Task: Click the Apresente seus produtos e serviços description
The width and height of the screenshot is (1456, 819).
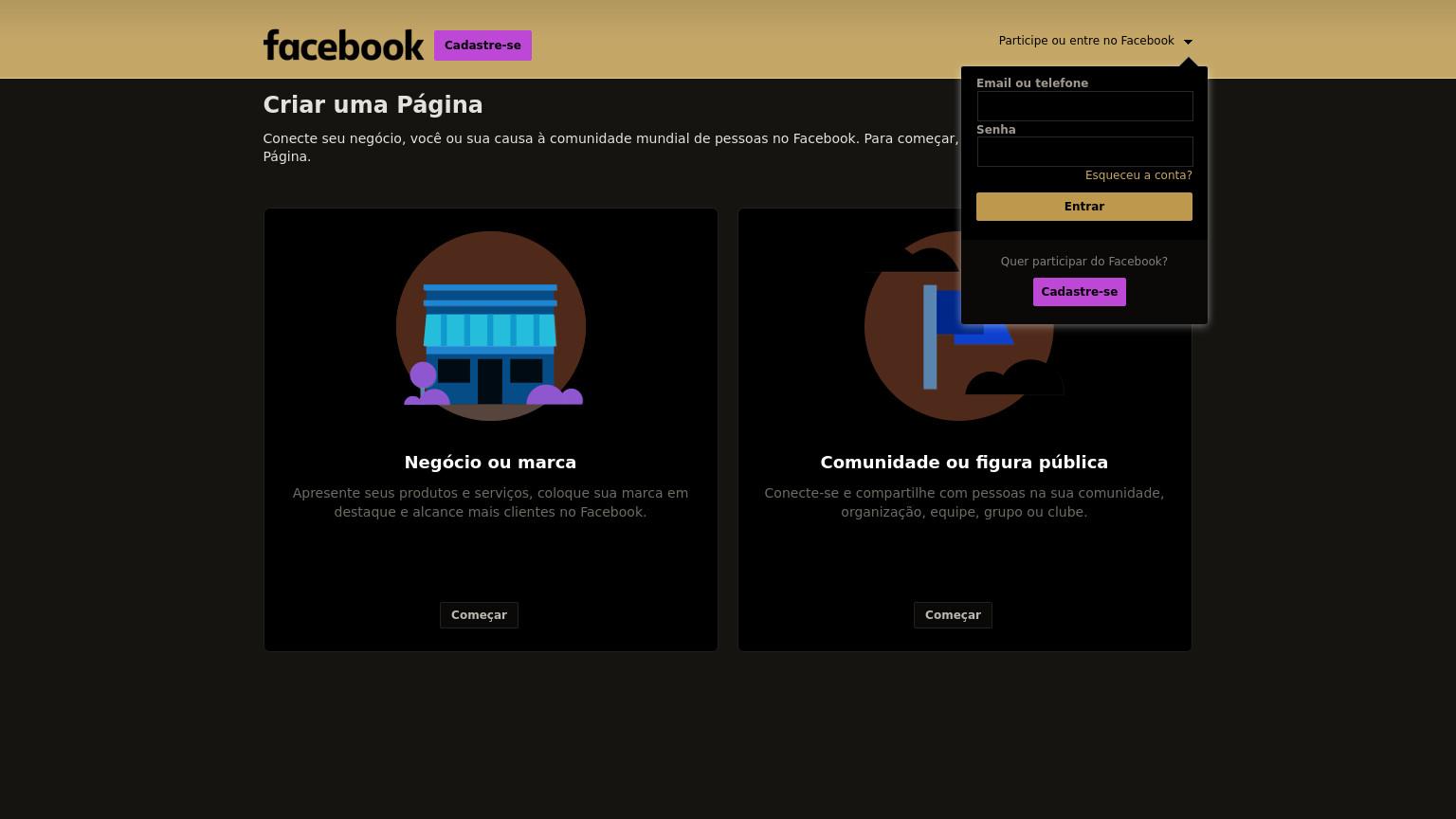Action: pyautogui.click(x=490, y=502)
